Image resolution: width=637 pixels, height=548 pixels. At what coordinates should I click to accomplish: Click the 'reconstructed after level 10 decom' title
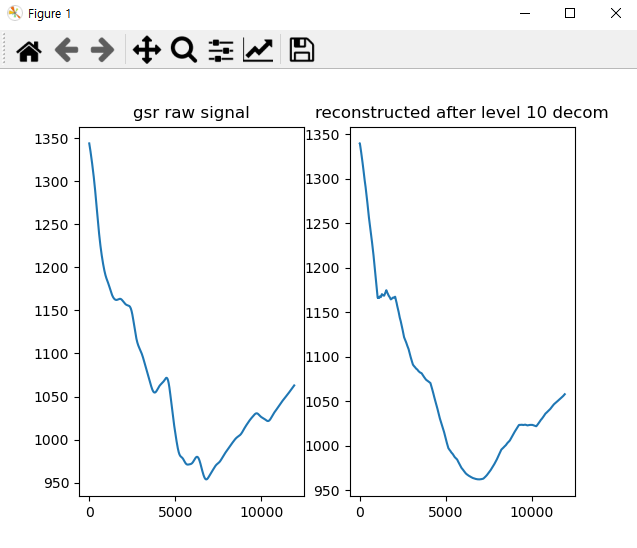(462, 113)
